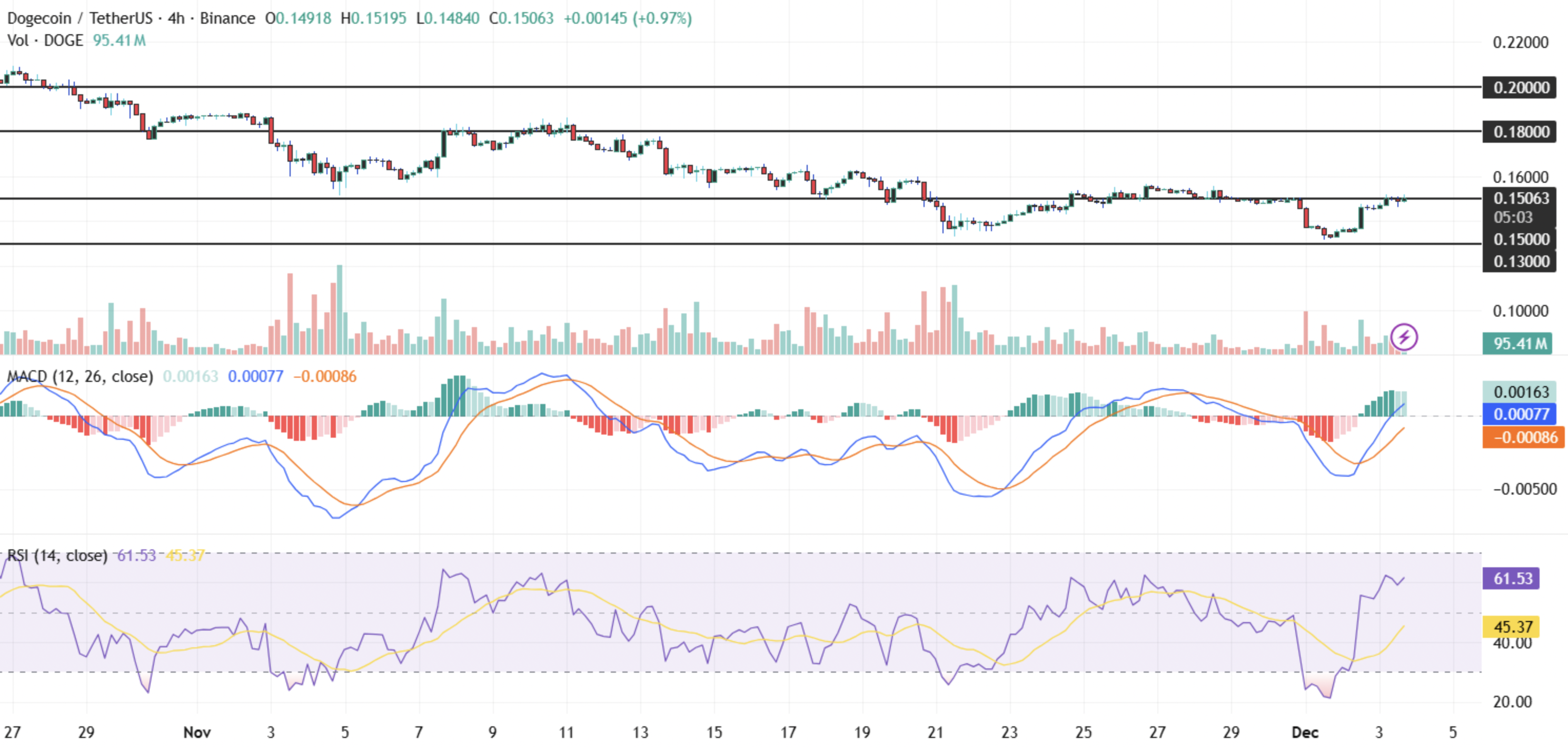Click the 0.13000 horizontal line price label

click(1520, 262)
